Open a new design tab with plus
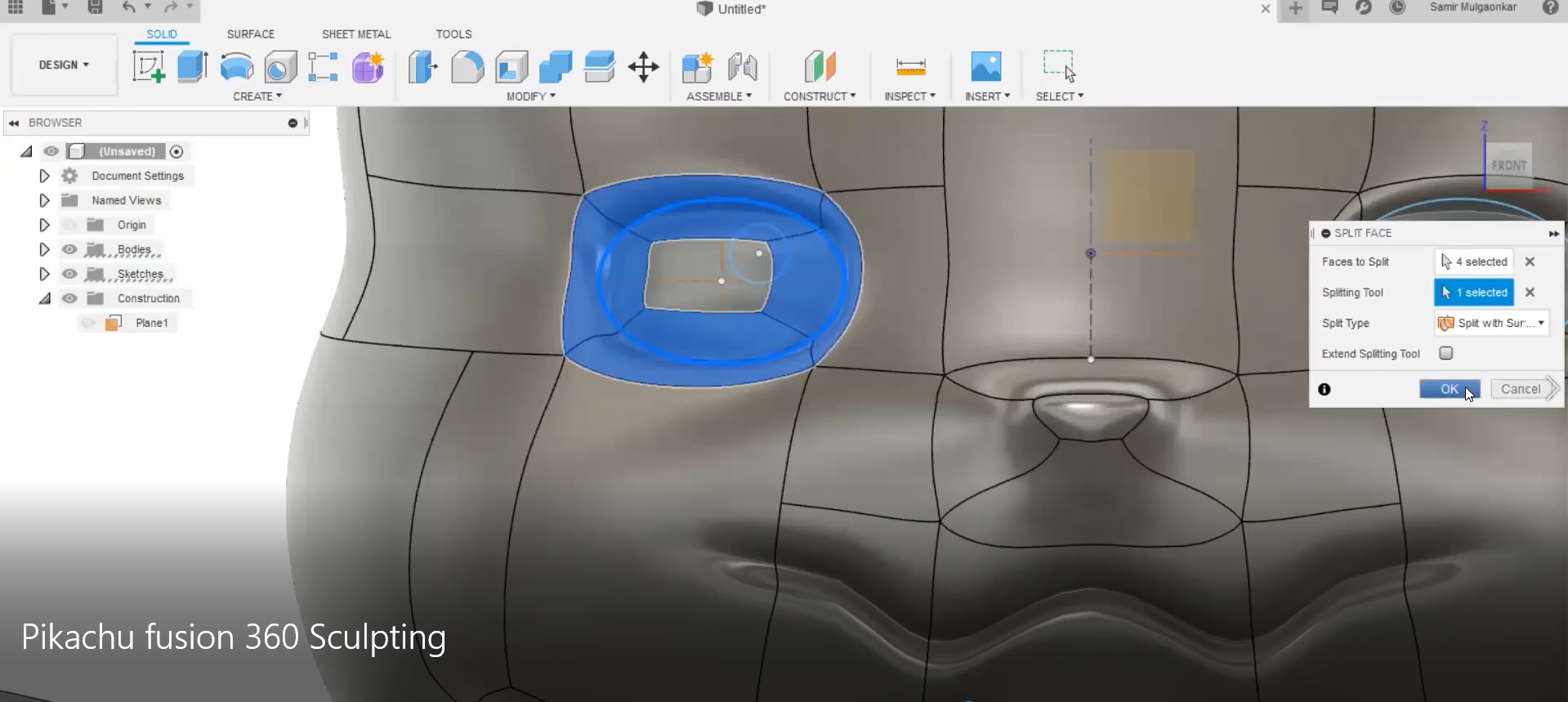The image size is (1568, 702). coord(1296,8)
